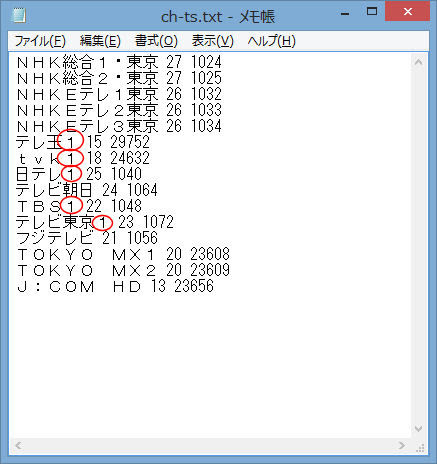This screenshot has height=464, width=437.
Task: Open the ヘルプ(H) menu
Action: 272,41
